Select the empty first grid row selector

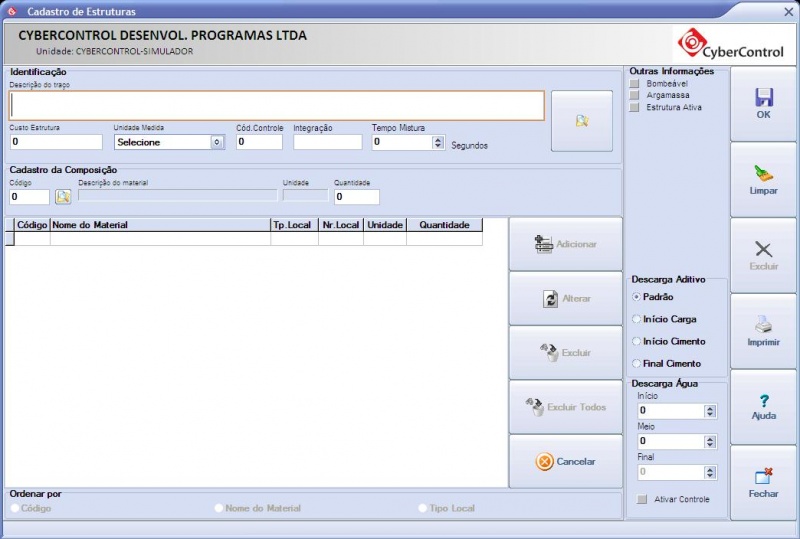tap(10, 238)
